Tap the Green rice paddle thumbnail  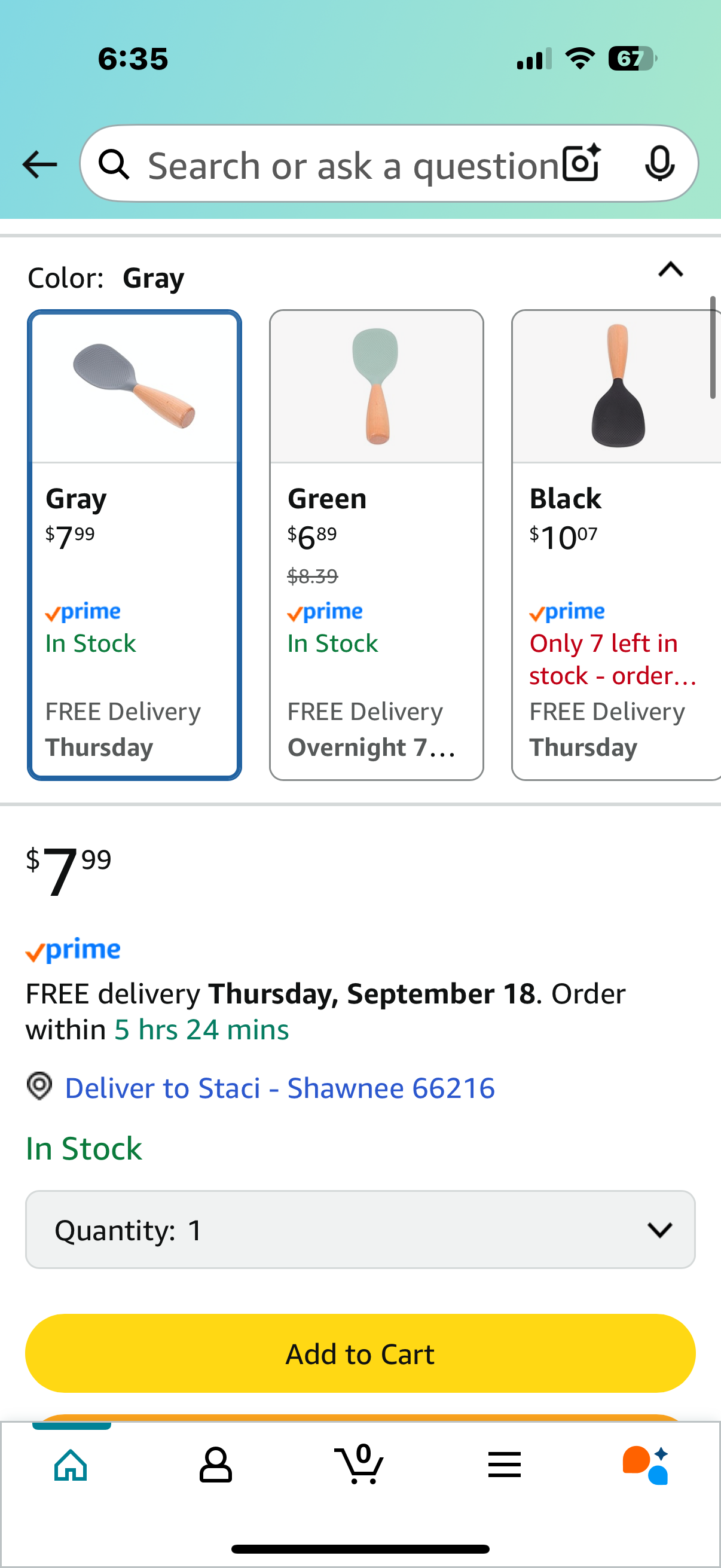377,386
